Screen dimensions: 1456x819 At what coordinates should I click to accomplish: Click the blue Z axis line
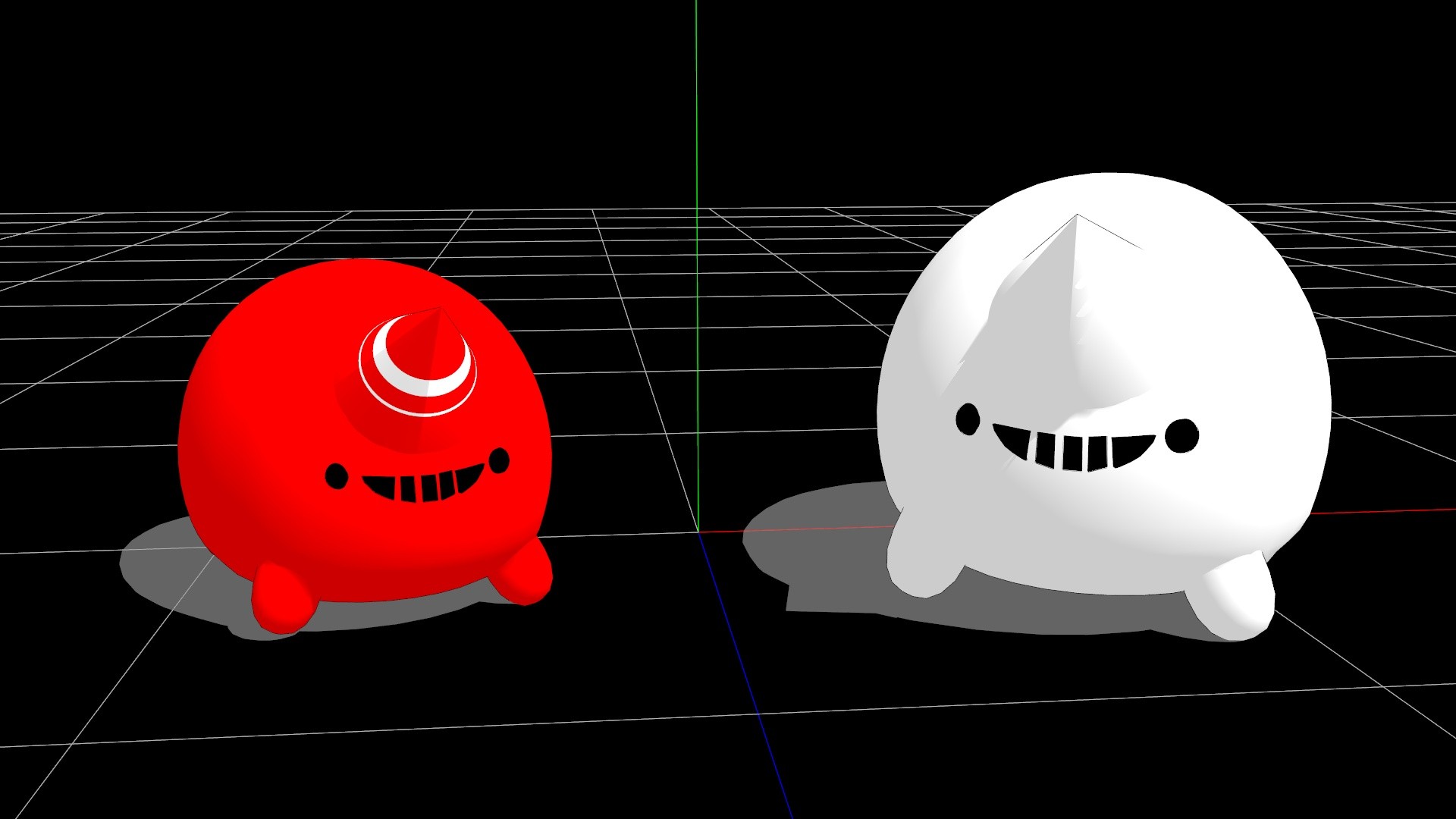pyautogui.click(x=747, y=682)
